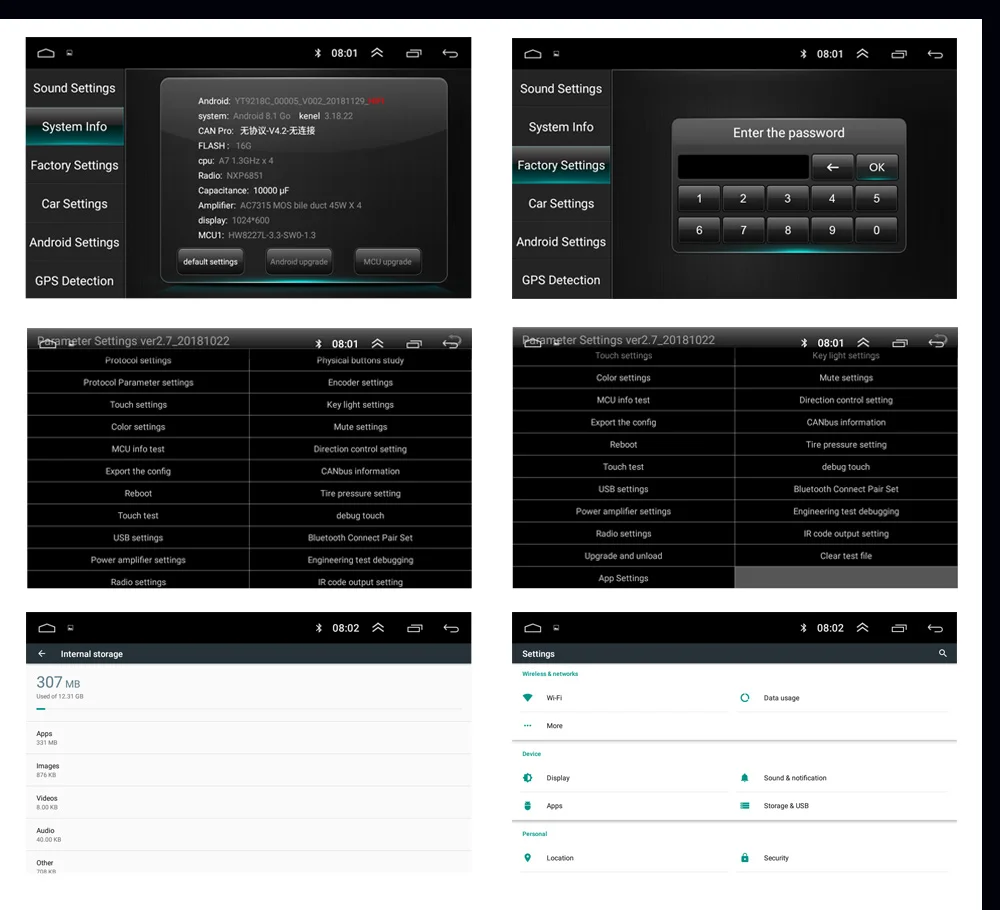Select the Clear test file entry

pyautogui.click(x=846, y=556)
